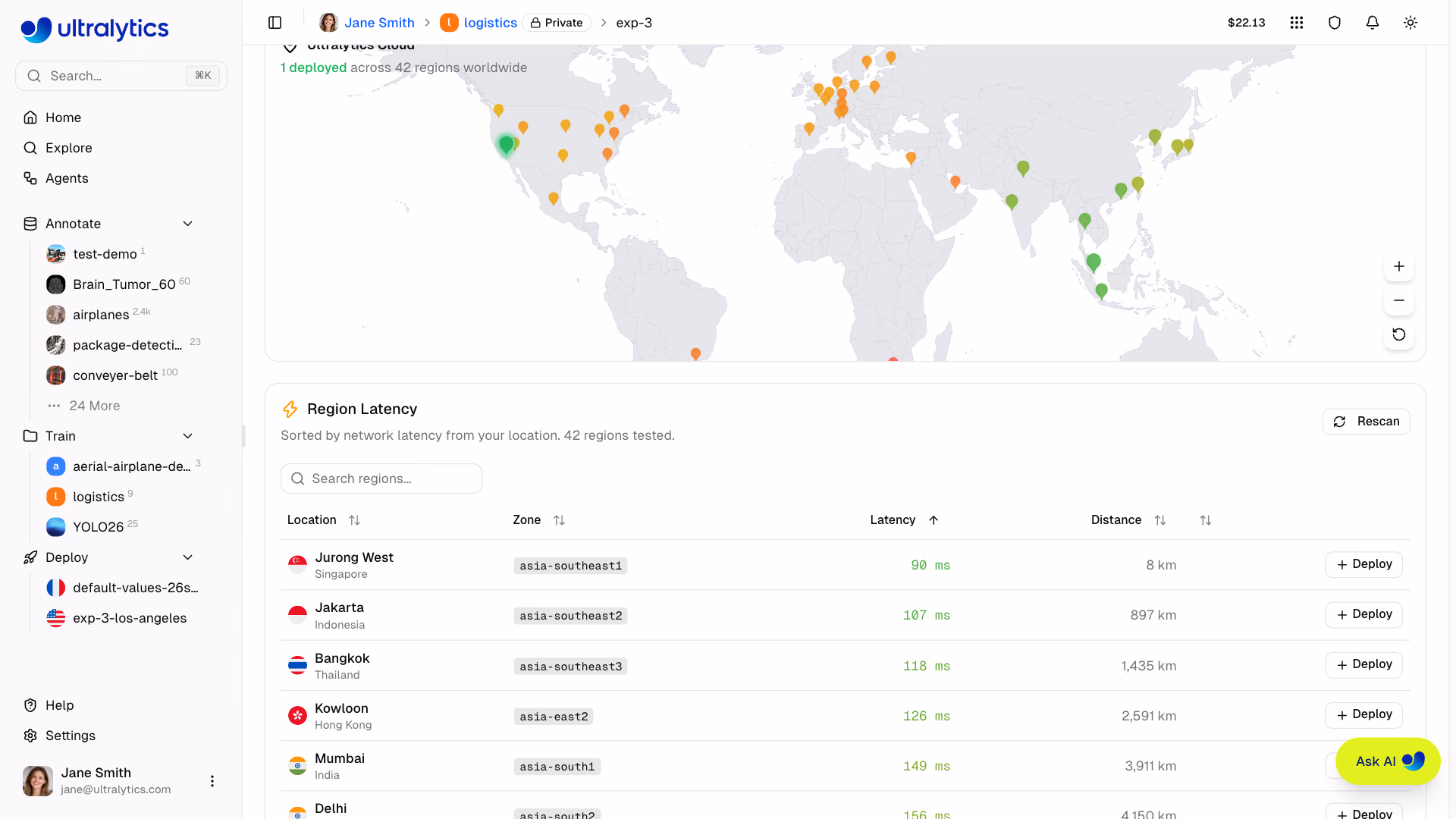This screenshot has height=819, width=1456.
Task: Open the Ultralytics logo home link
Action: click(x=95, y=29)
